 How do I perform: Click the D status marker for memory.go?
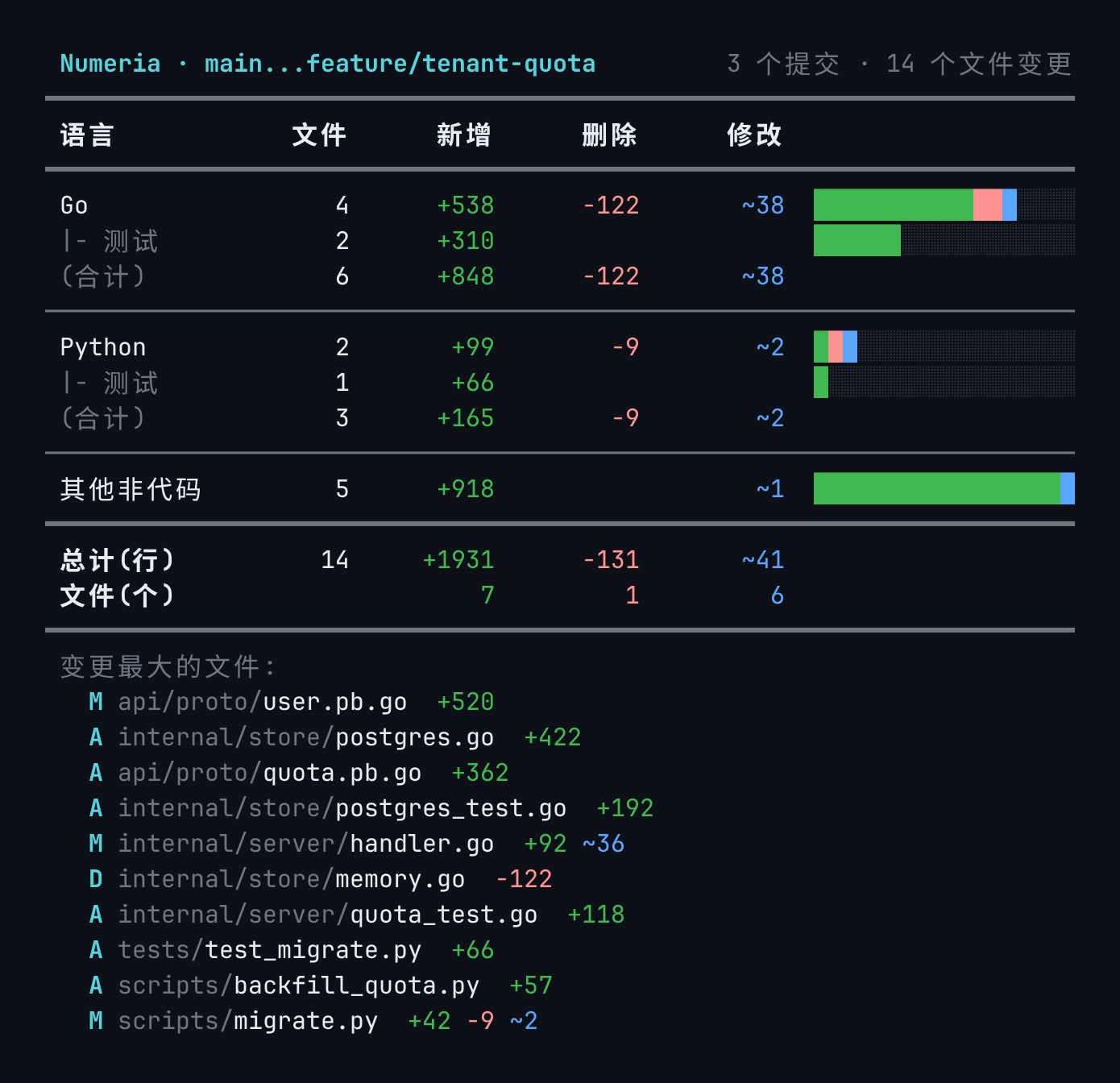96,879
